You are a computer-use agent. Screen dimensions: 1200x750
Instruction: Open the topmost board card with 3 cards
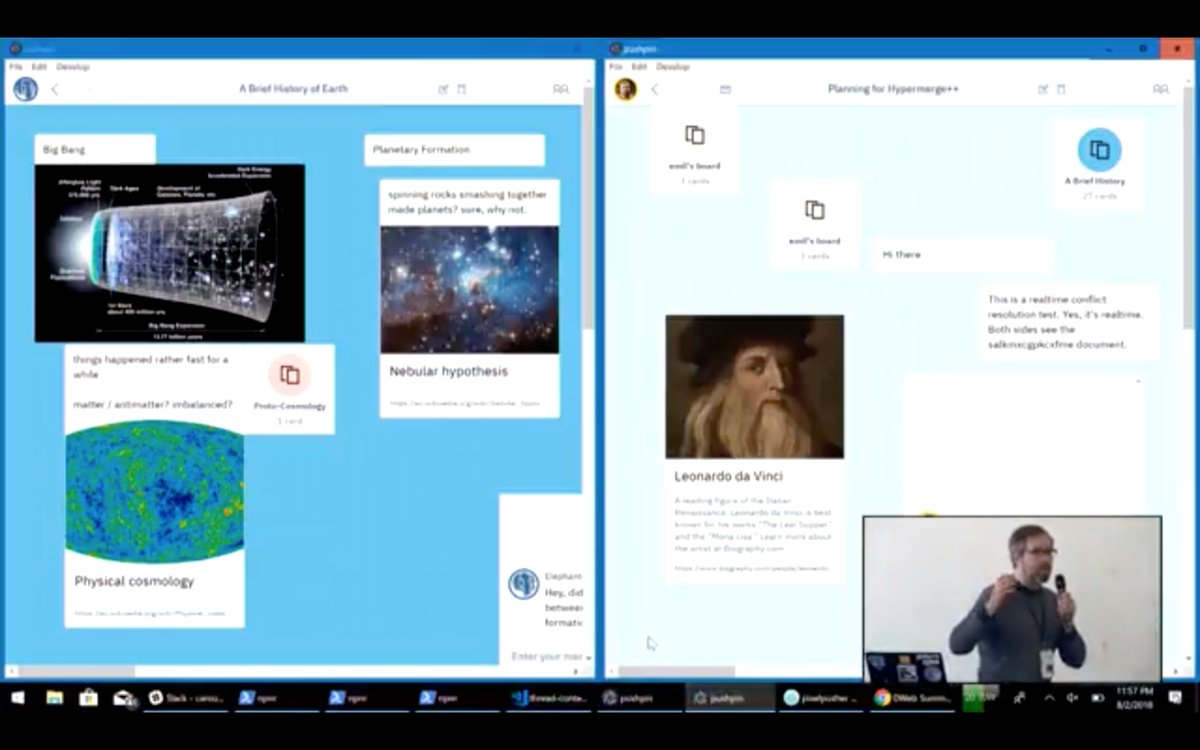[695, 148]
